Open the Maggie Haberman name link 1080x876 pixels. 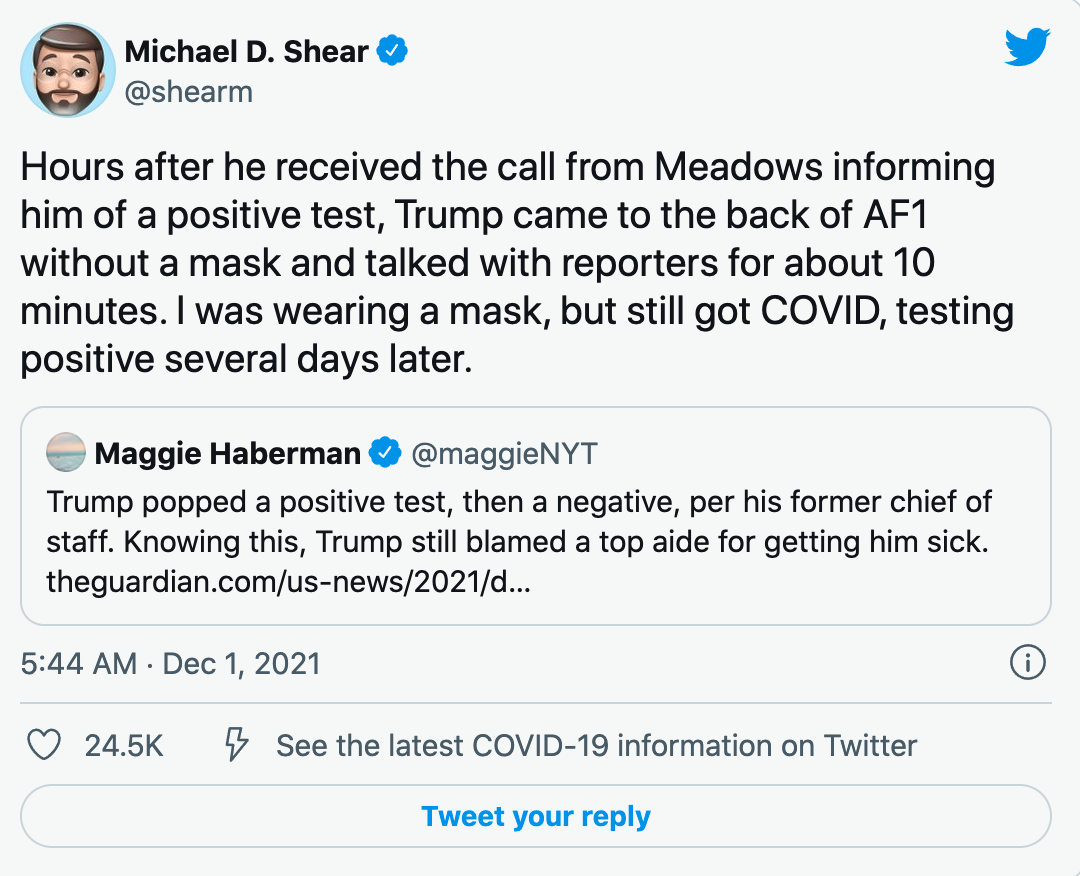(x=227, y=454)
